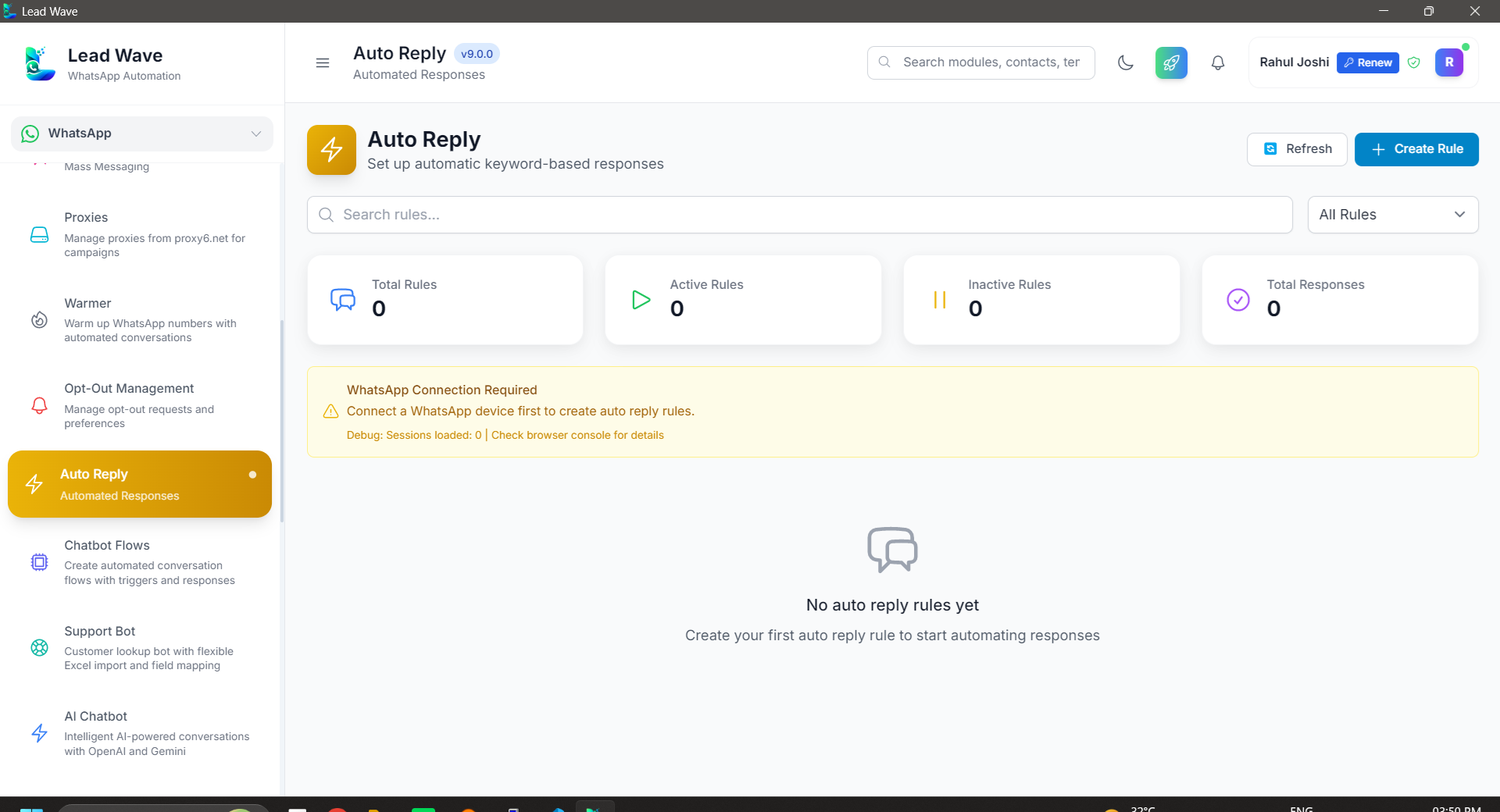Open the All Rules filter dropdown

tap(1393, 215)
